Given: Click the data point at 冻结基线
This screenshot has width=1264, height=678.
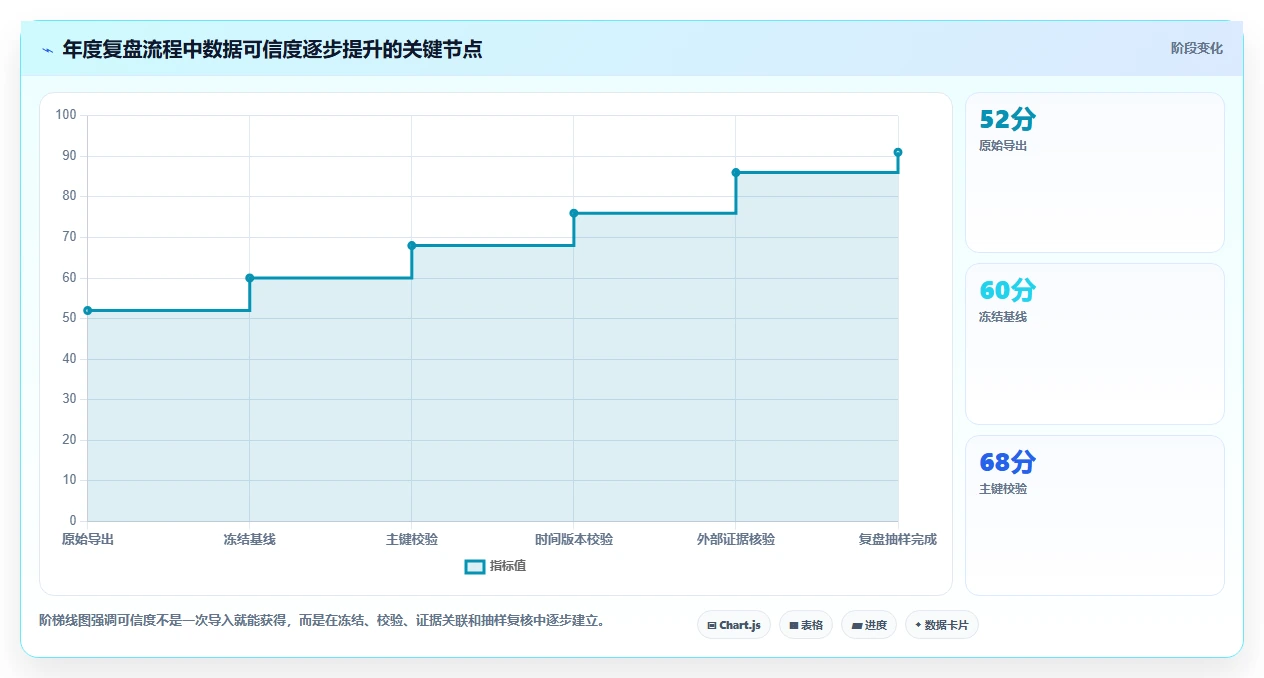Looking at the screenshot, I should click(250, 278).
